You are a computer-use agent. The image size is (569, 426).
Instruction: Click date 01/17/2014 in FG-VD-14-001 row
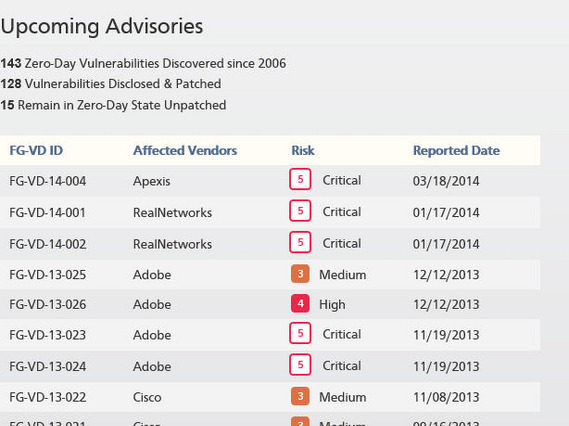tap(446, 213)
